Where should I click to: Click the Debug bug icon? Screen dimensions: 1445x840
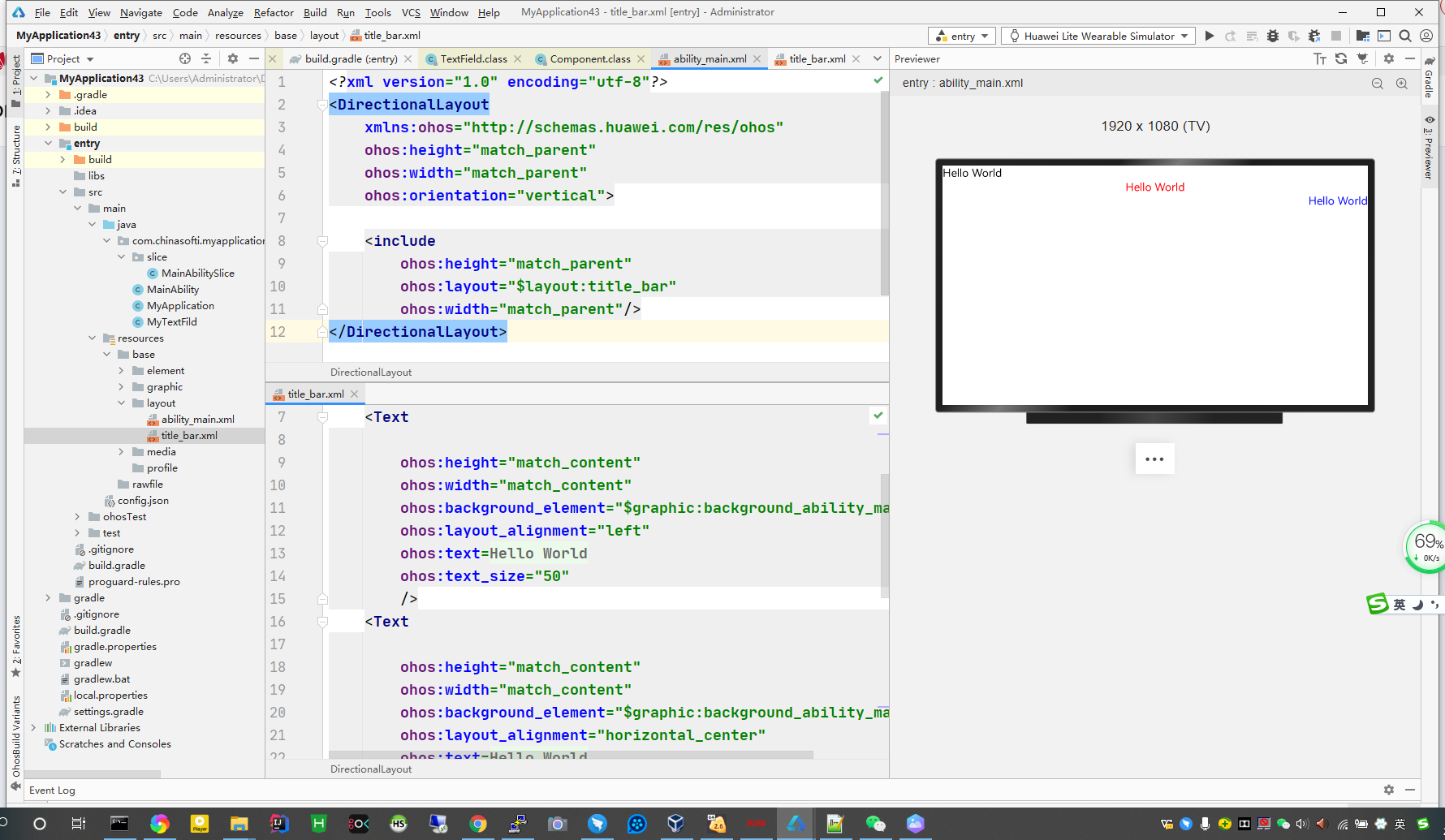pyautogui.click(x=1273, y=36)
